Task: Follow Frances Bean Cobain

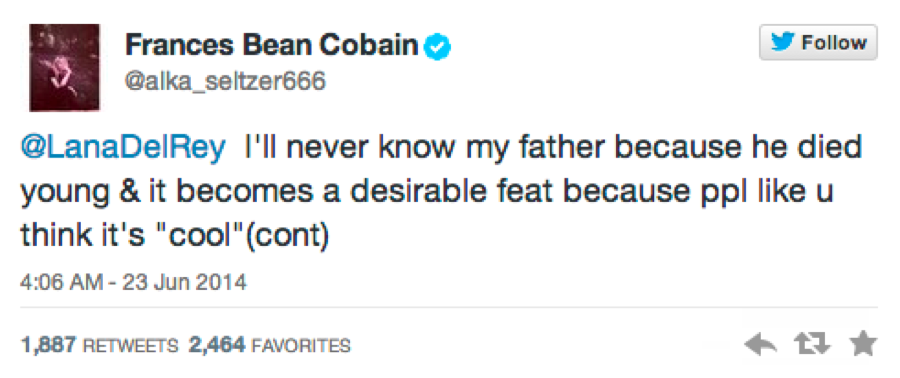Action: tap(818, 42)
